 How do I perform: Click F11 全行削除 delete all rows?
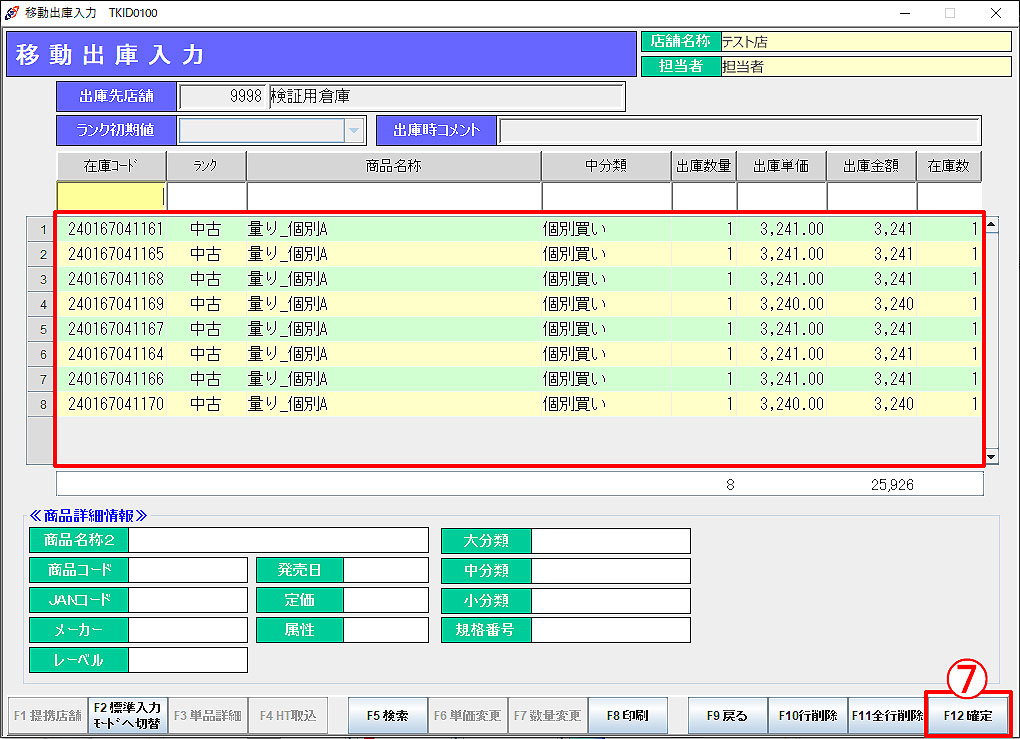pos(886,716)
